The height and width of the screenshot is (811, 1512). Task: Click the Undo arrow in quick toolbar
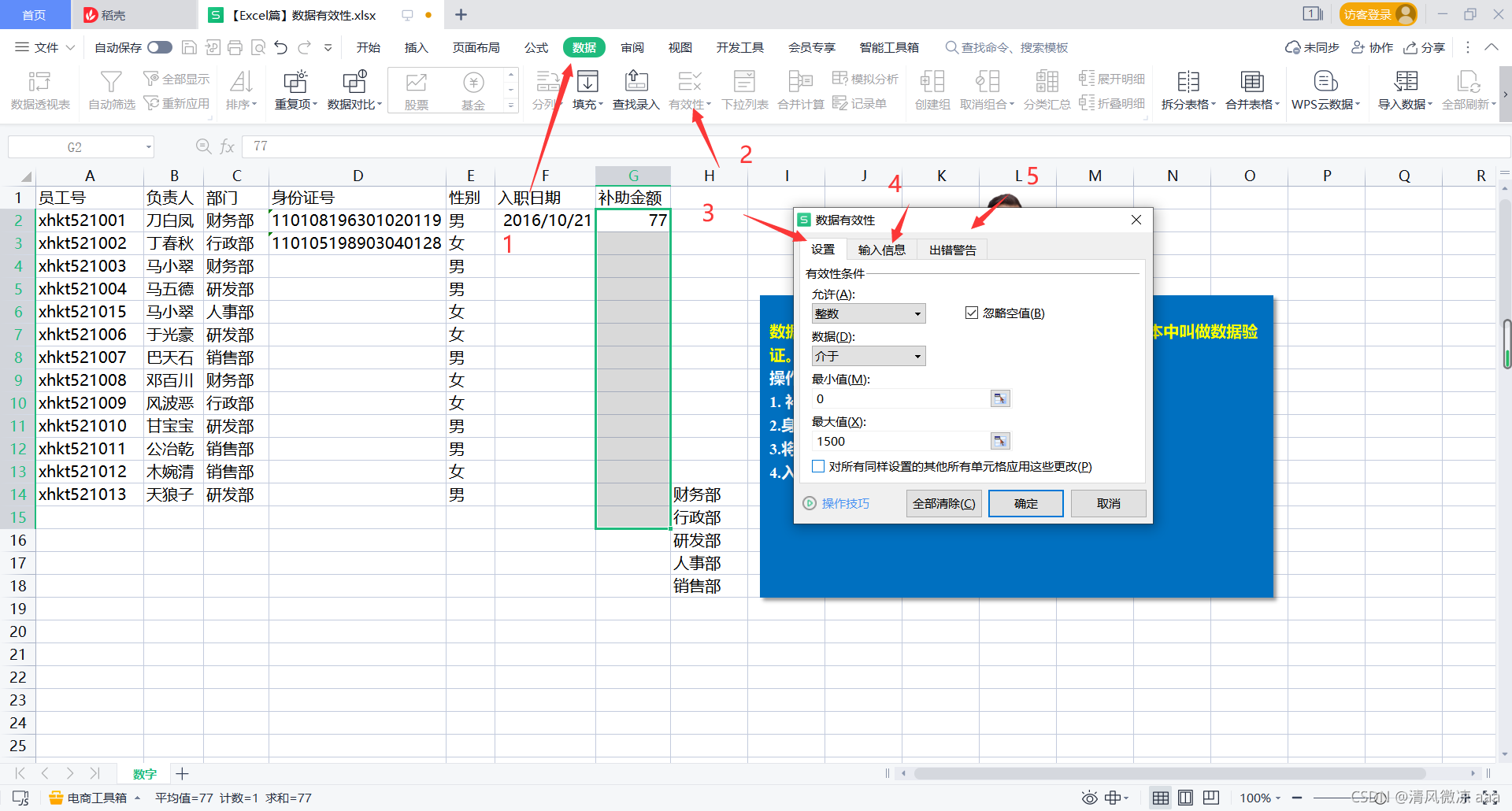coord(281,47)
